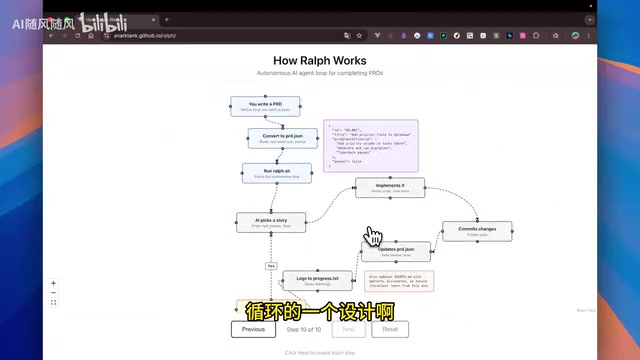
Task: Select the 'AI picks a story' node
Action: tap(271, 222)
